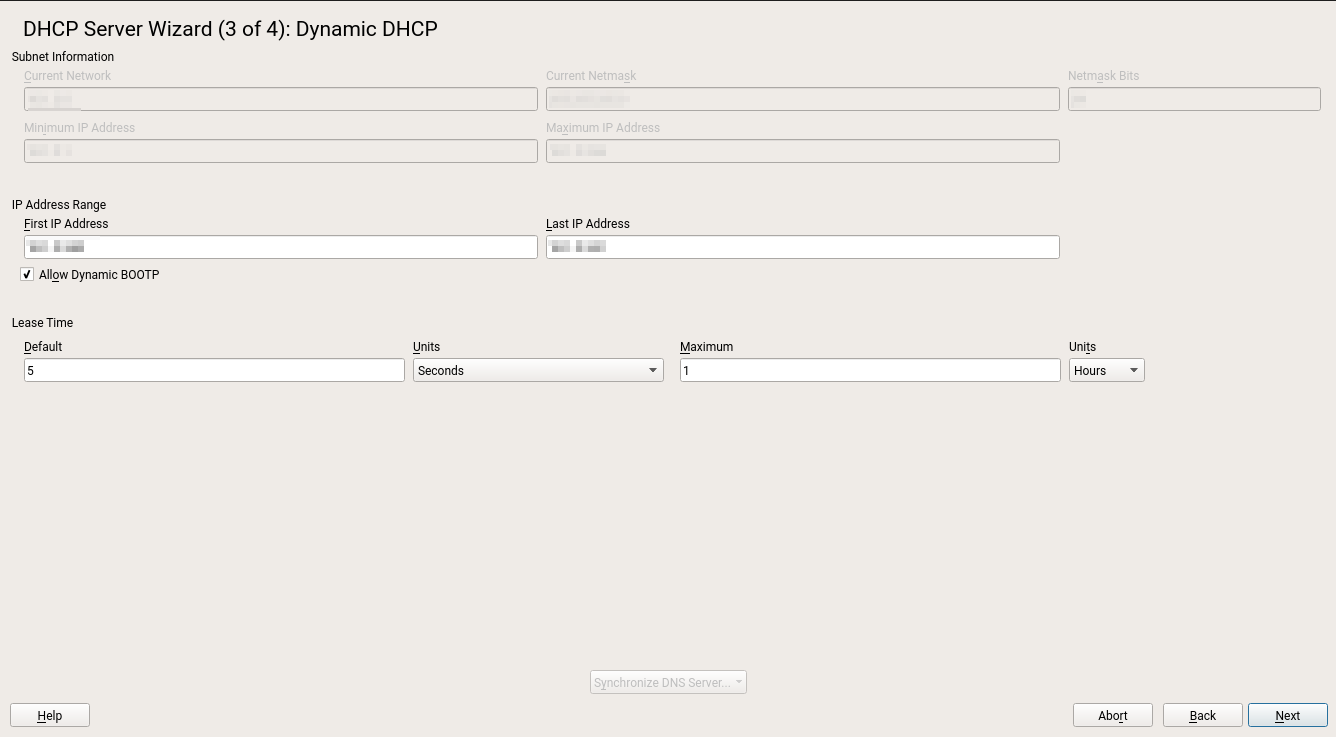Click the Maximum IP Address field
The height and width of the screenshot is (737, 1336).
tap(802, 150)
